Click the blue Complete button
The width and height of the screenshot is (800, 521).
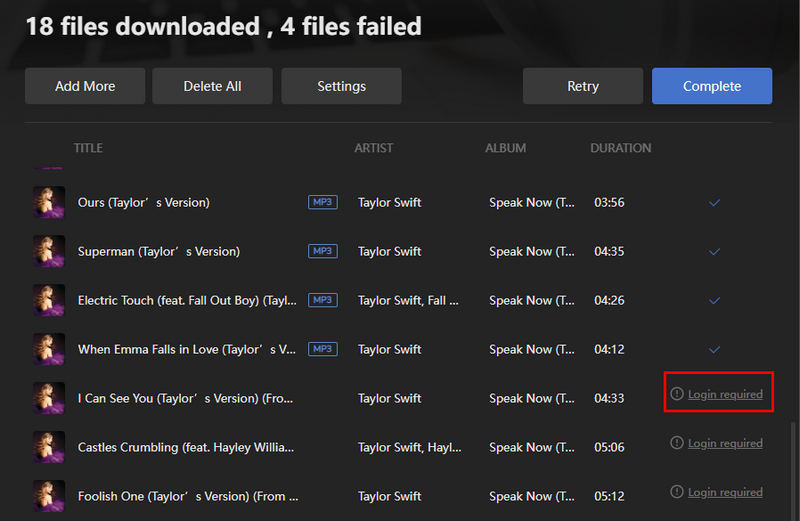[x=711, y=86]
